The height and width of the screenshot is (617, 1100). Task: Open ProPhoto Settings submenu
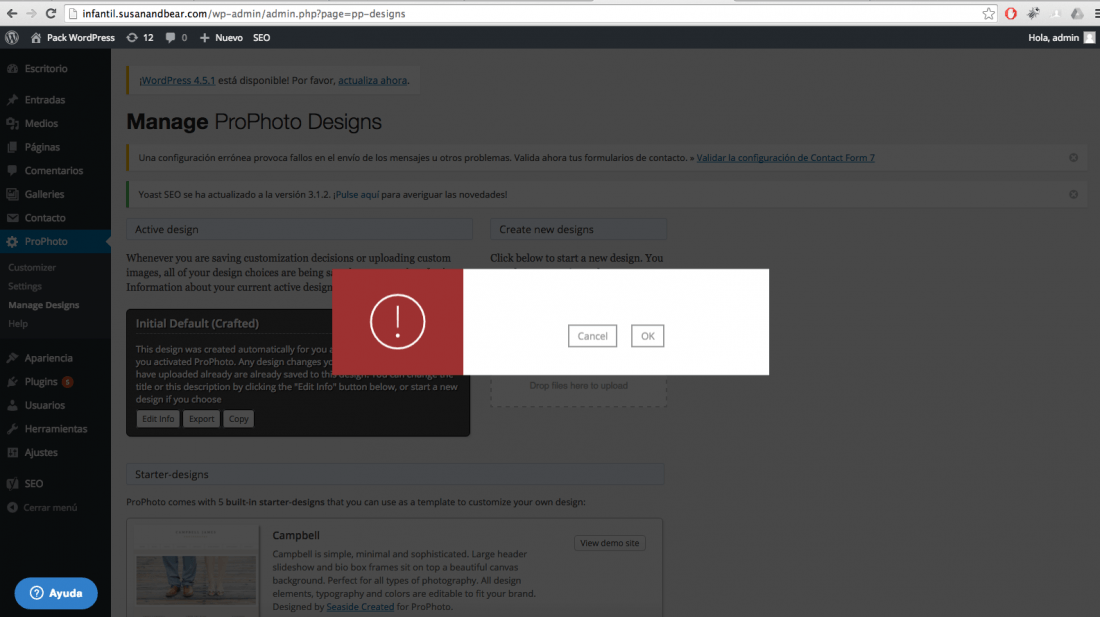pyautogui.click(x=25, y=286)
